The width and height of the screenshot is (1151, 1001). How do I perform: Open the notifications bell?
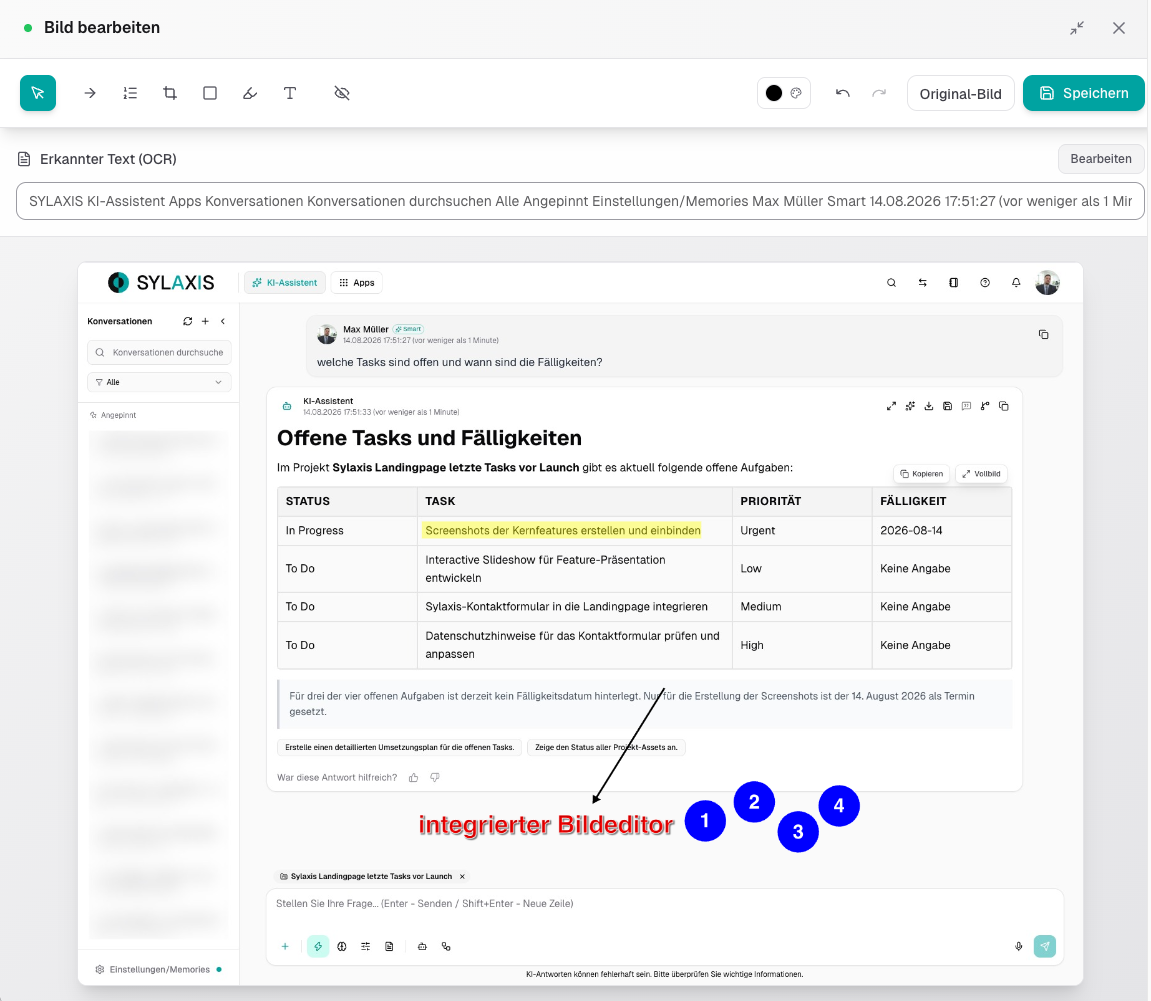coord(1016,283)
